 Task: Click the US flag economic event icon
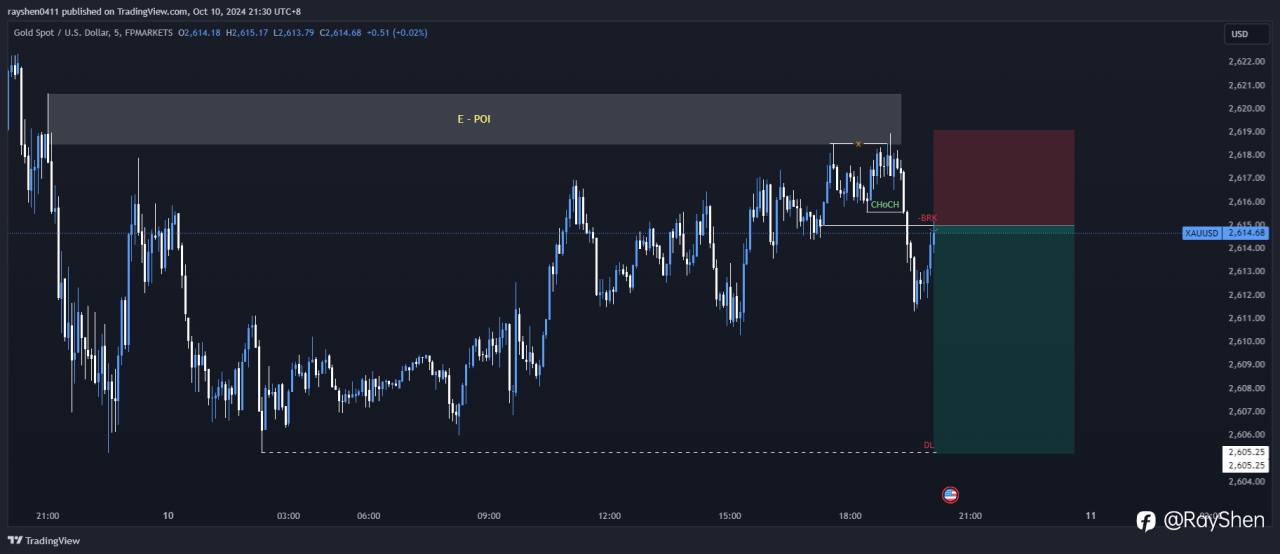pyautogui.click(x=950, y=494)
